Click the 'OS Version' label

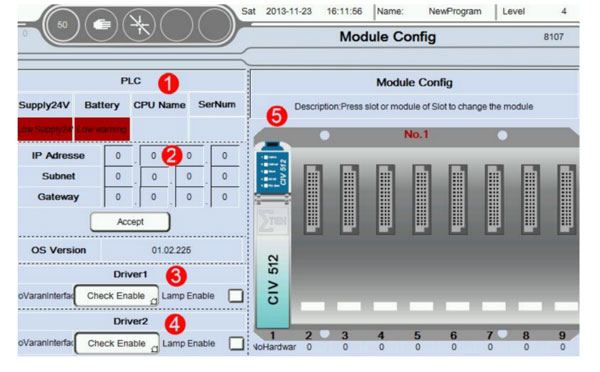[x=59, y=250]
